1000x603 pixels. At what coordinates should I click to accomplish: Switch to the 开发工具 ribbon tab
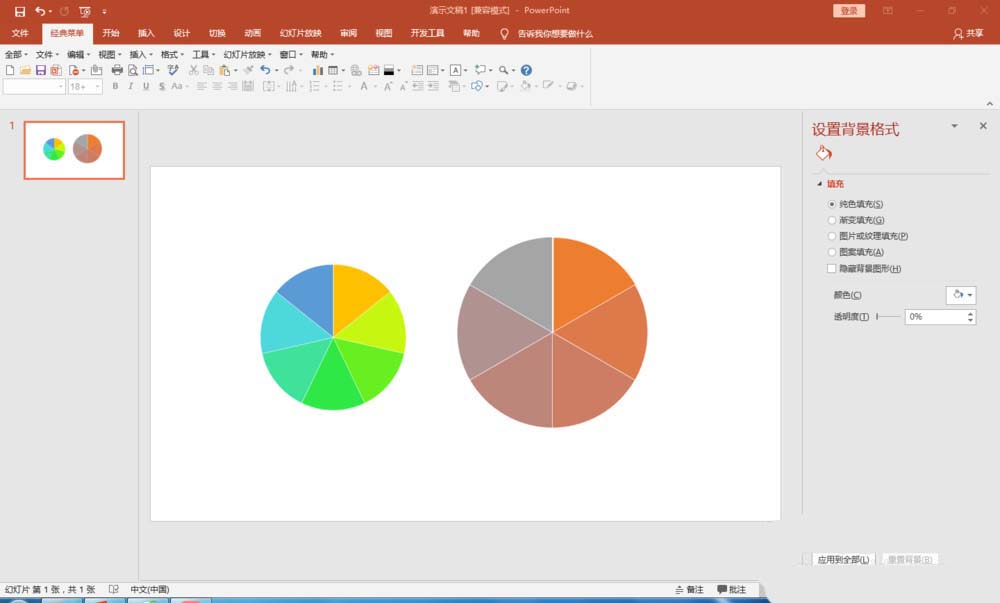[x=427, y=33]
